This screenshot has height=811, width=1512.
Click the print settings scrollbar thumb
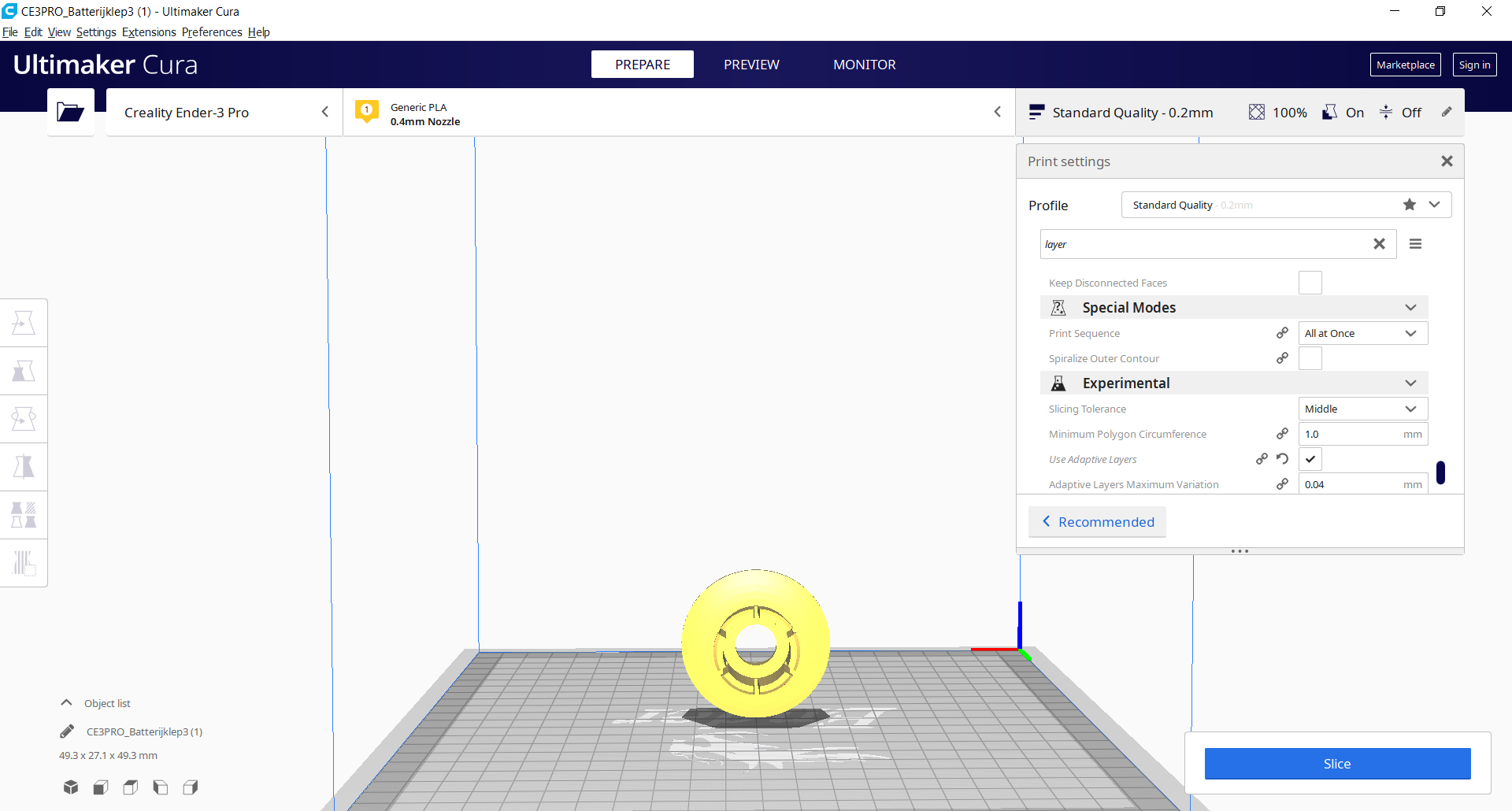click(1440, 472)
